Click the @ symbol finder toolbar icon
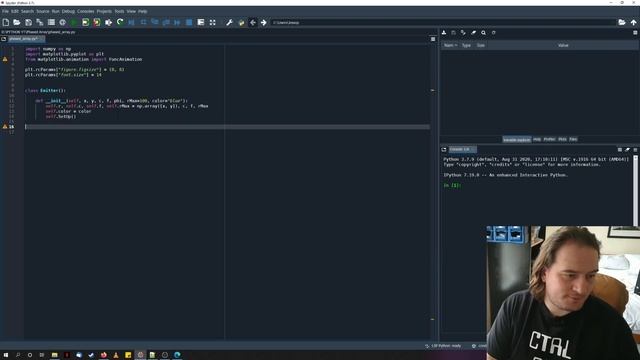Screen dimensions: 640x360 point(62,22)
